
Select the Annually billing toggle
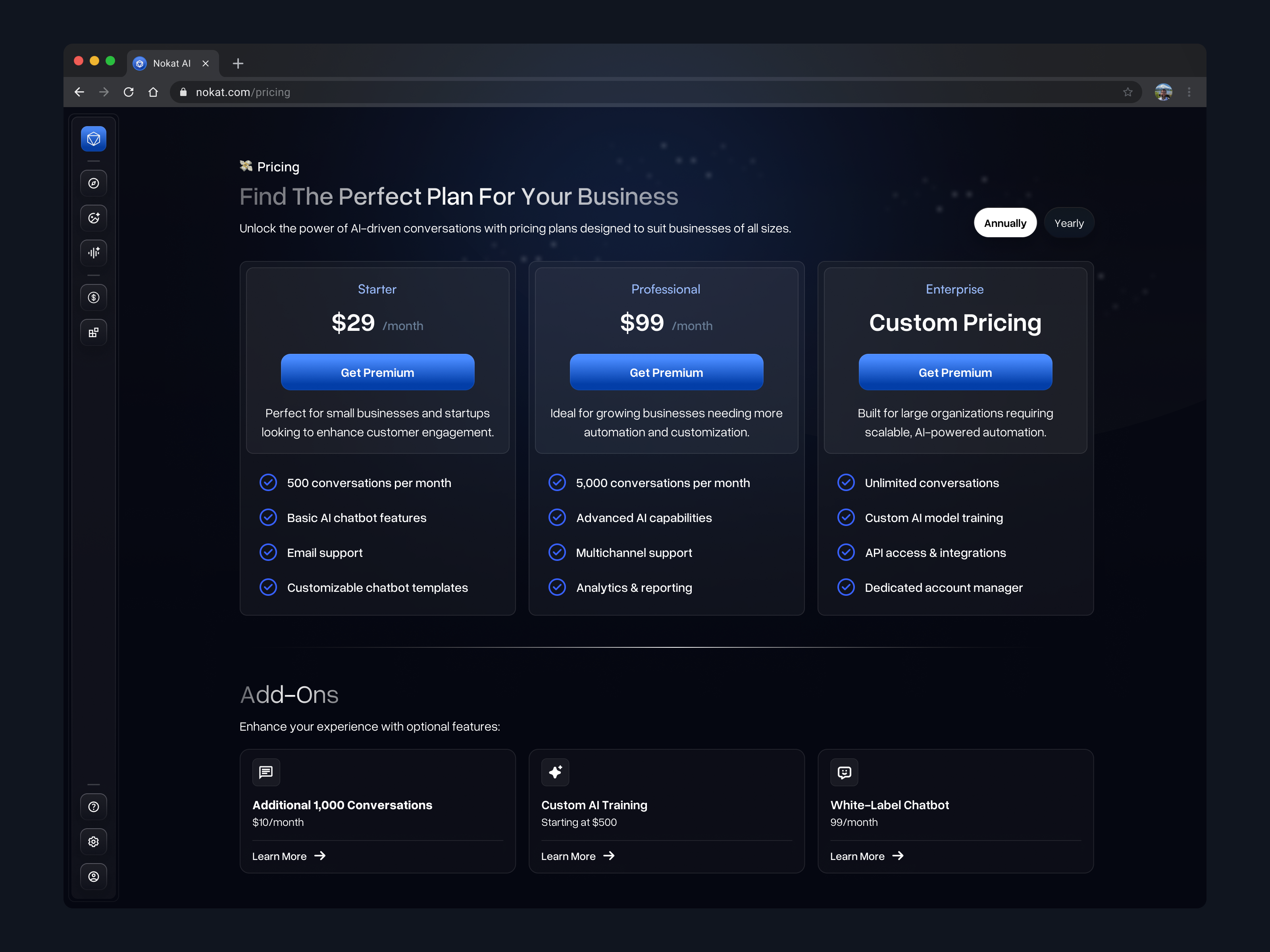[x=1005, y=223]
